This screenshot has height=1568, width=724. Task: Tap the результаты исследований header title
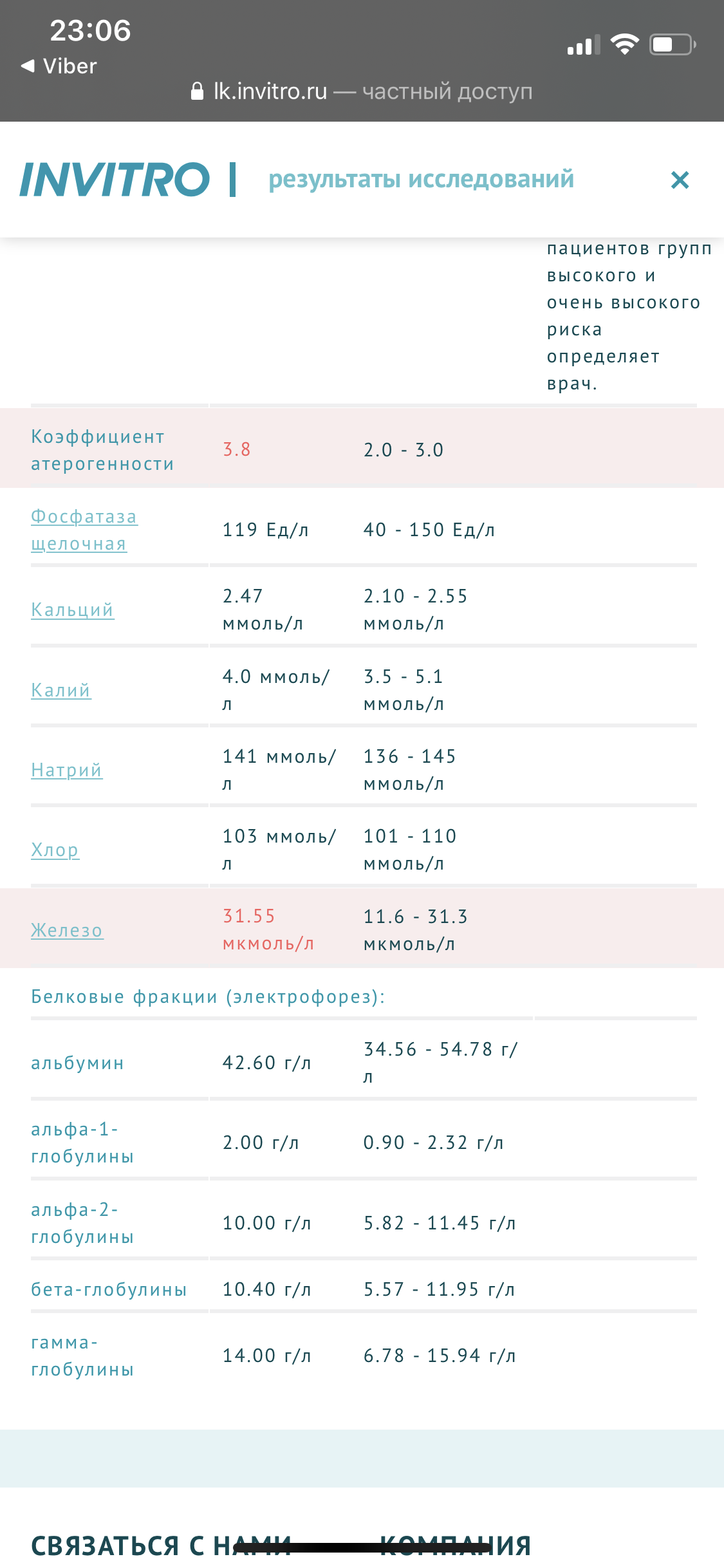(421, 180)
